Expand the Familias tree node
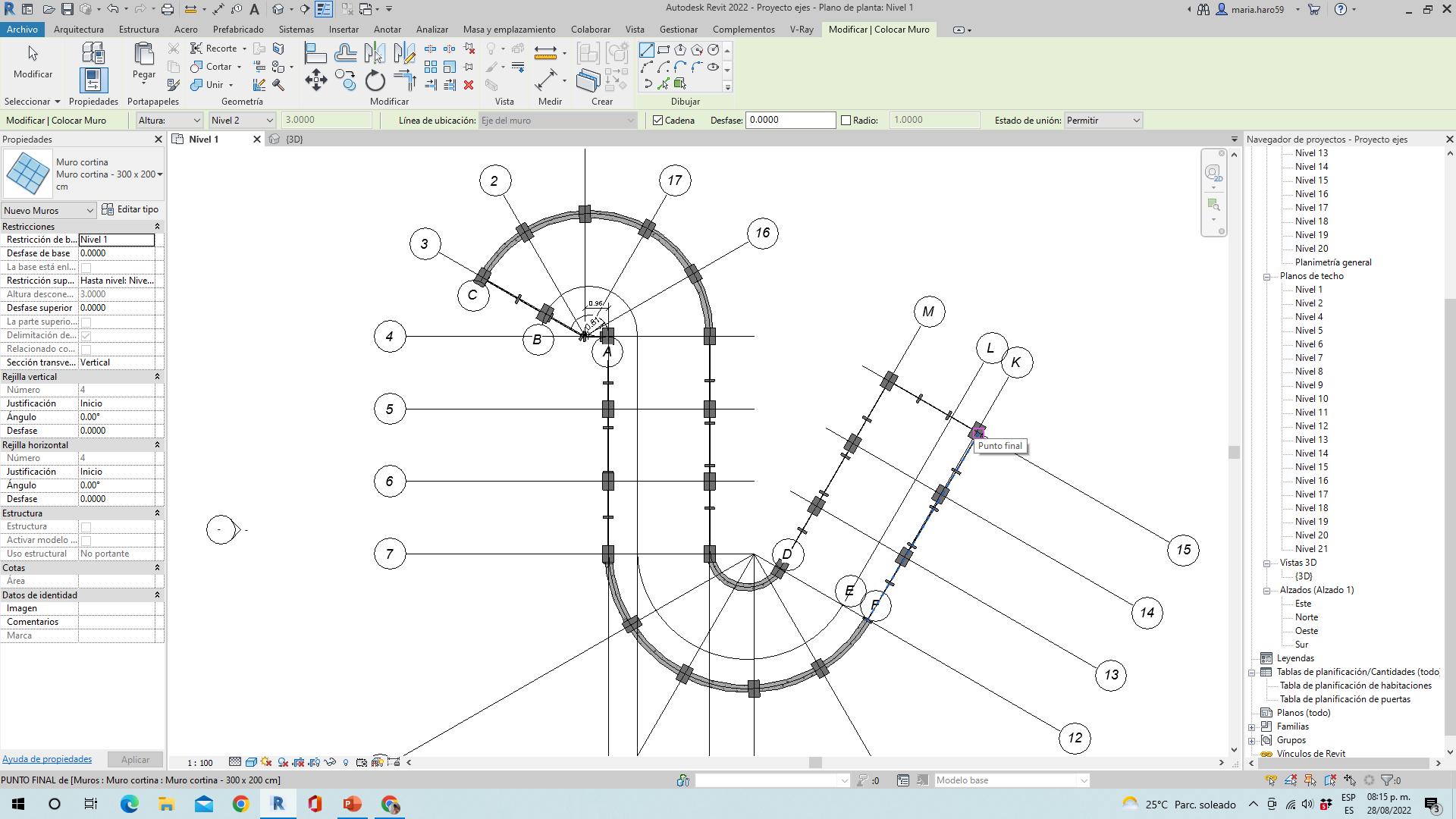 1252,727
